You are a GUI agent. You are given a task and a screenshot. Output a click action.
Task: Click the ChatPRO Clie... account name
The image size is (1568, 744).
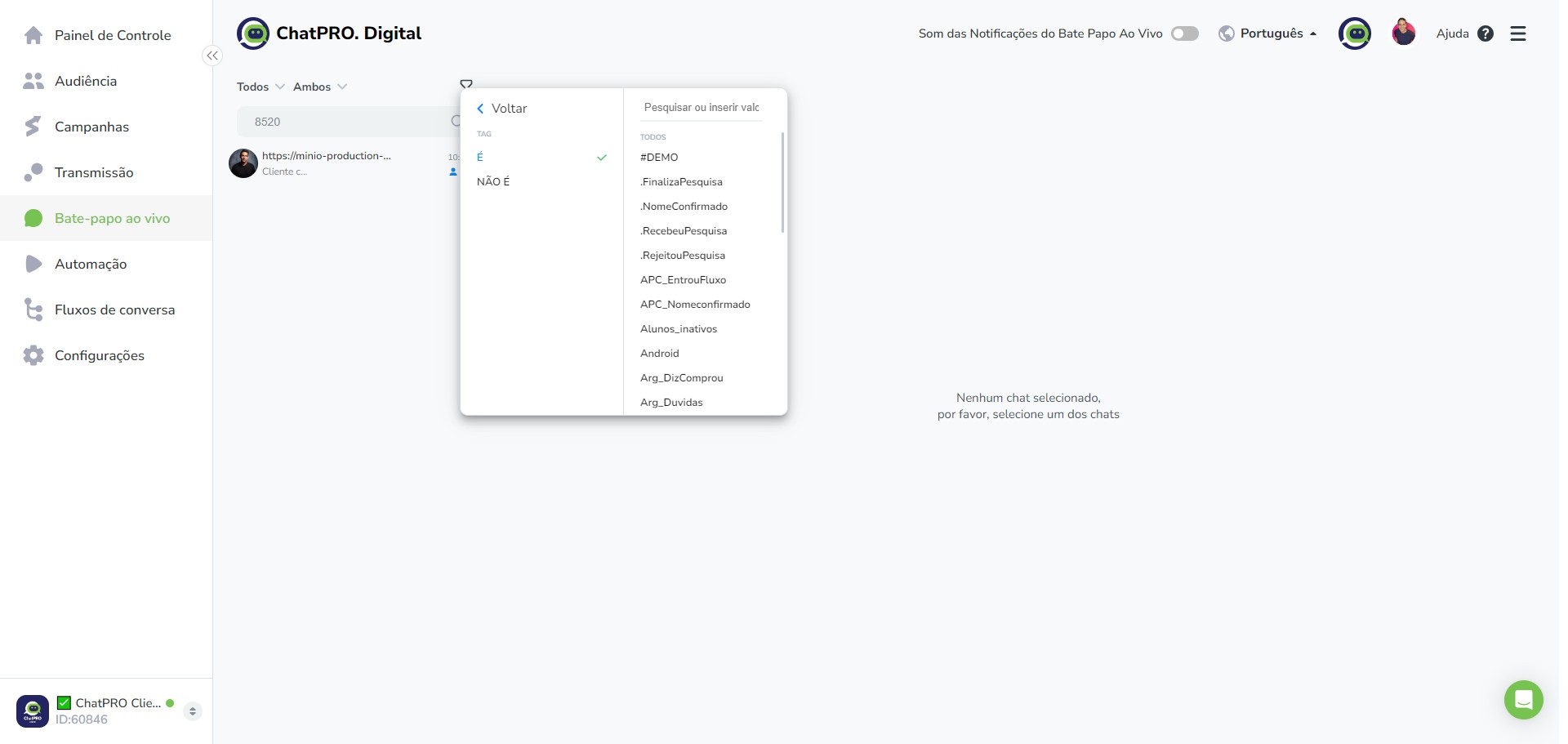click(118, 703)
